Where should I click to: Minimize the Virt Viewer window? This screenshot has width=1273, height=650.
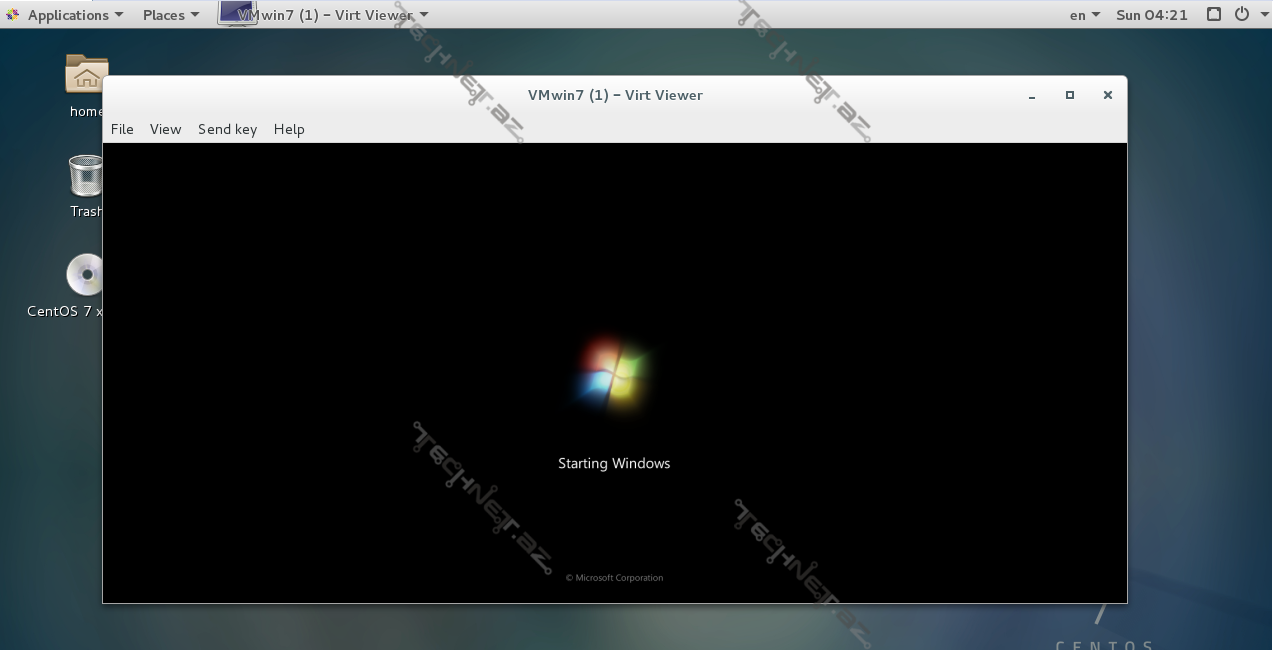(1032, 96)
